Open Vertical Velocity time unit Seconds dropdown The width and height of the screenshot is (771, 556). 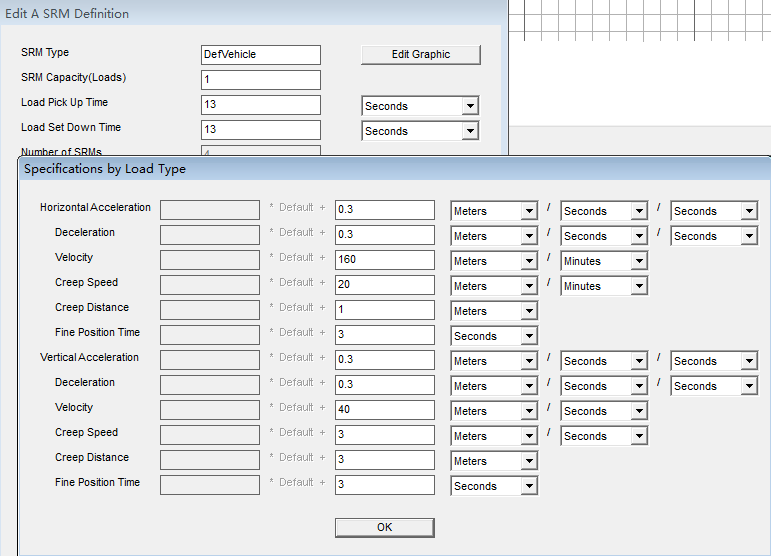point(604,411)
